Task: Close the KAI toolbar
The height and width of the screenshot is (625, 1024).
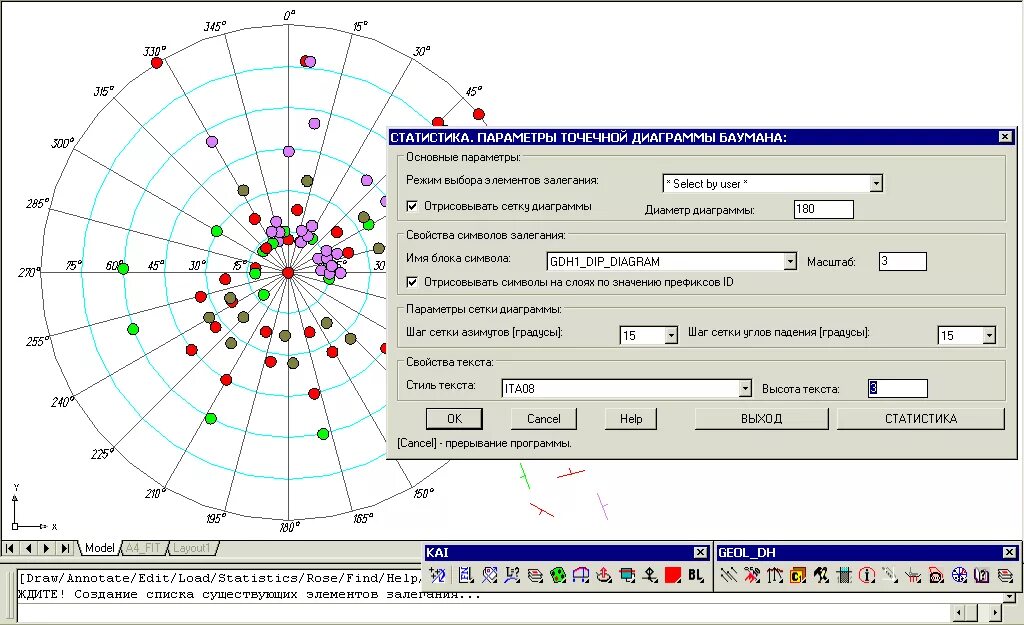Action: click(700, 553)
